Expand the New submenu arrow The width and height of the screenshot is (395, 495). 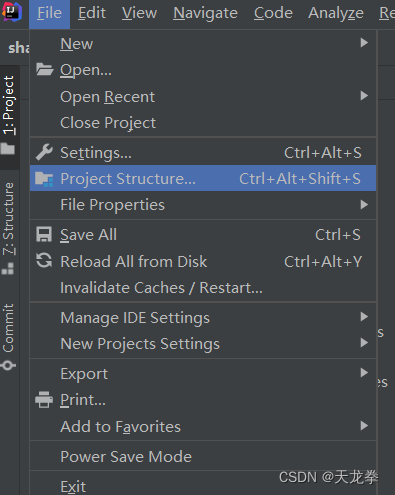[364, 43]
